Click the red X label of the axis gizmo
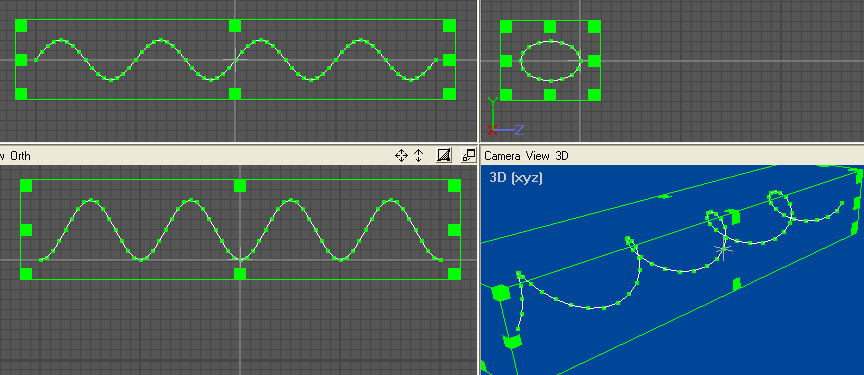This screenshot has height=375, width=864. point(492,131)
